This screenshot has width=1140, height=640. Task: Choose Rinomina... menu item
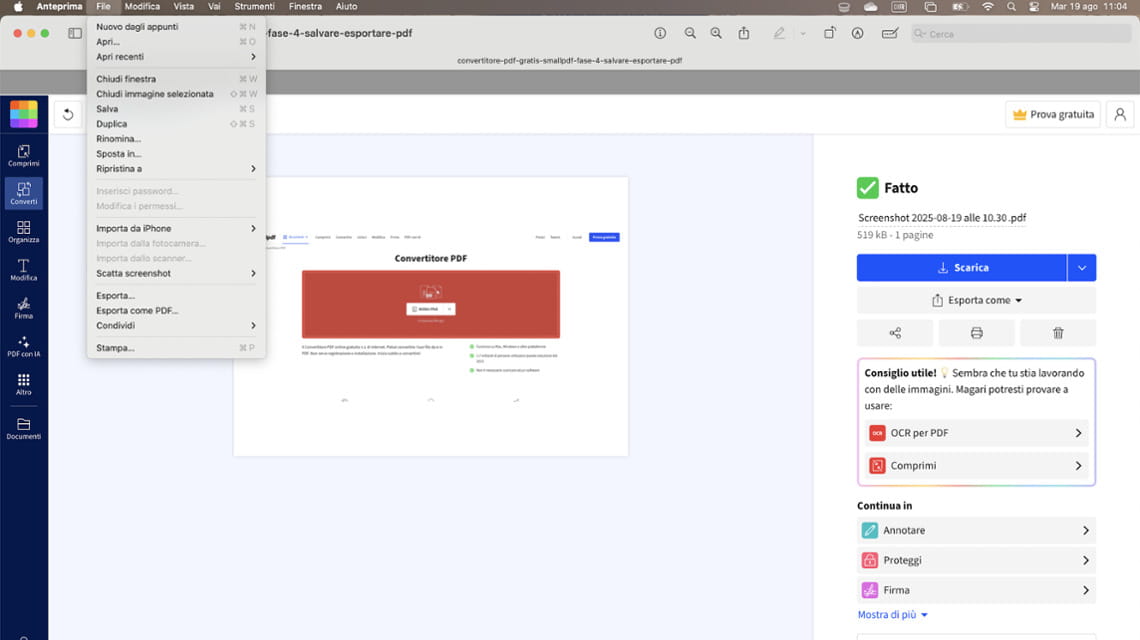[x=176, y=139]
